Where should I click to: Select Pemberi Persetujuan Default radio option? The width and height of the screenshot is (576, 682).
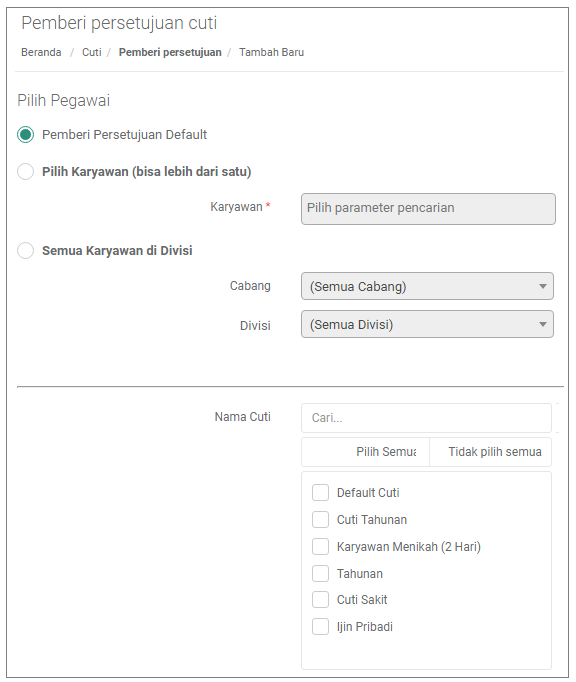25,134
